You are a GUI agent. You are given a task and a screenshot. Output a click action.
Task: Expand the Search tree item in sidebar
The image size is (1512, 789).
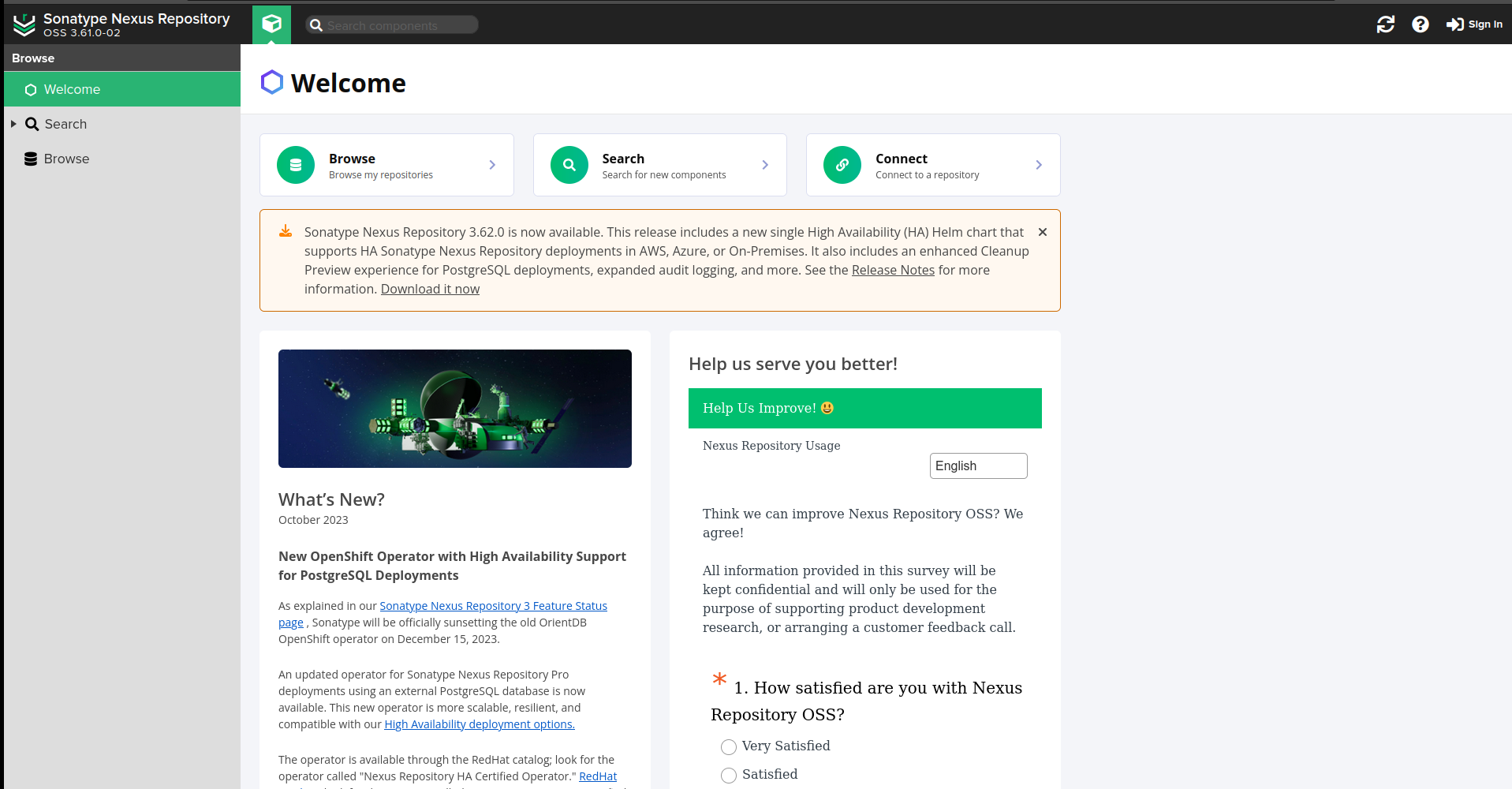(13, 124)
